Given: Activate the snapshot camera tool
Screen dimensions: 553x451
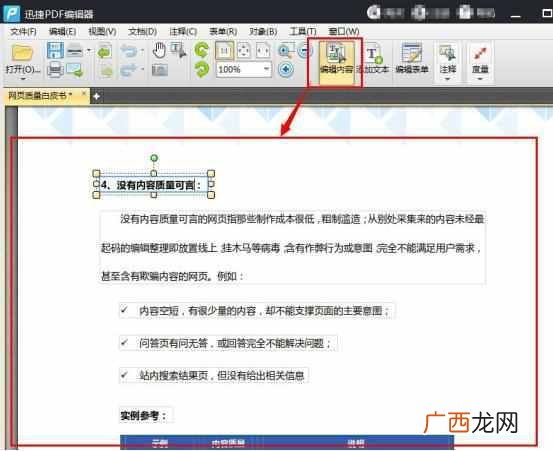Looking at the screenshot, I should pos(160,70).
